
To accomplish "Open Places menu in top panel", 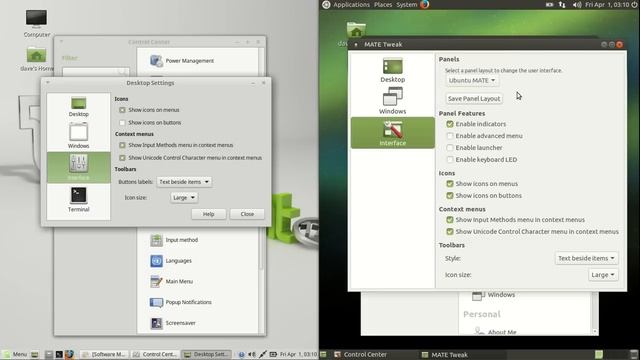I will (383, 4).
